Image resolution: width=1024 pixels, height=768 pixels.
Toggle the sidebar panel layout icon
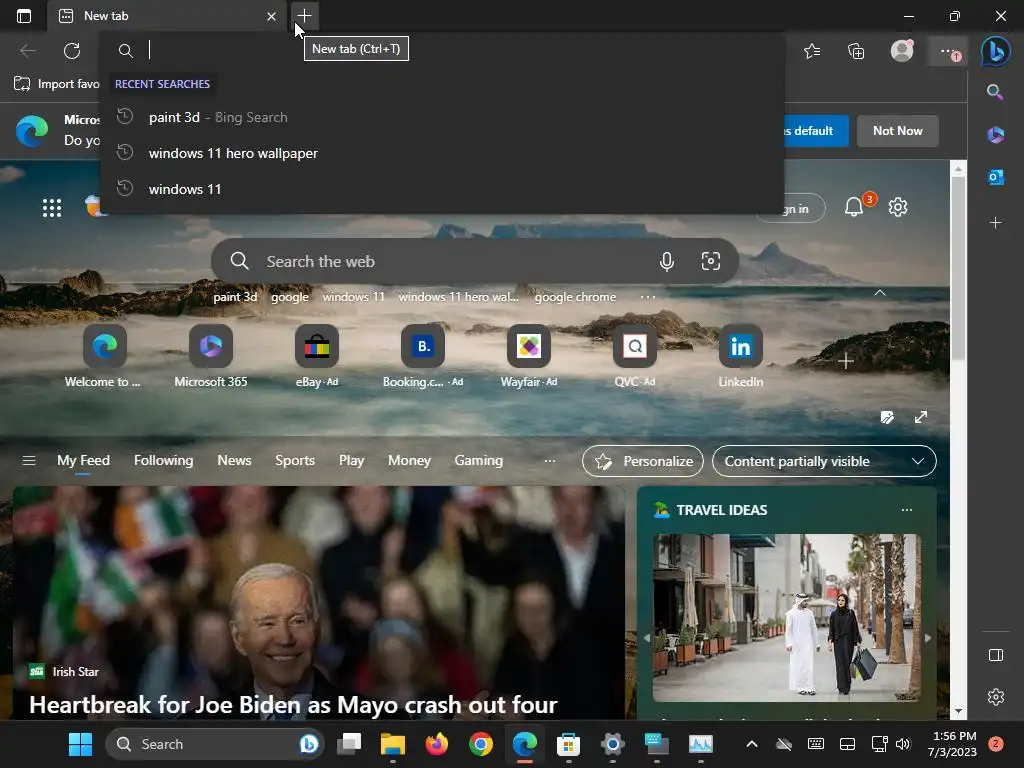pos(995,655)
